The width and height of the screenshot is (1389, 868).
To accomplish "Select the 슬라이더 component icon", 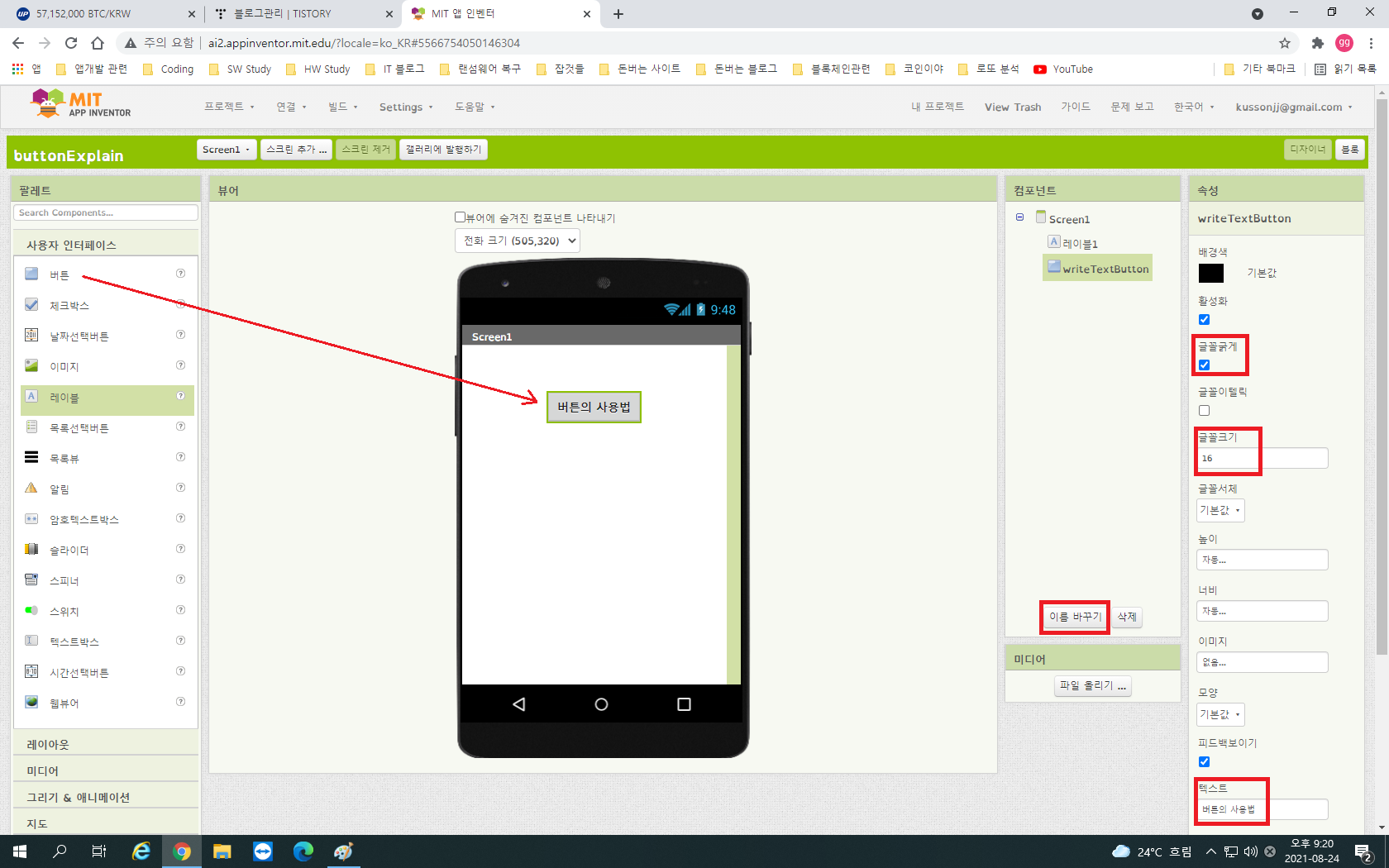I will click(31, 549).
